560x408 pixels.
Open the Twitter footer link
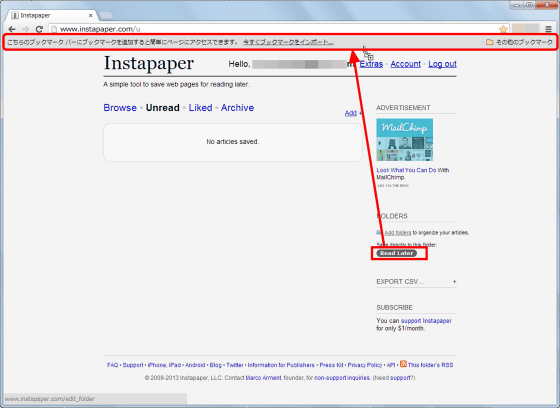[x=235, y=365]
